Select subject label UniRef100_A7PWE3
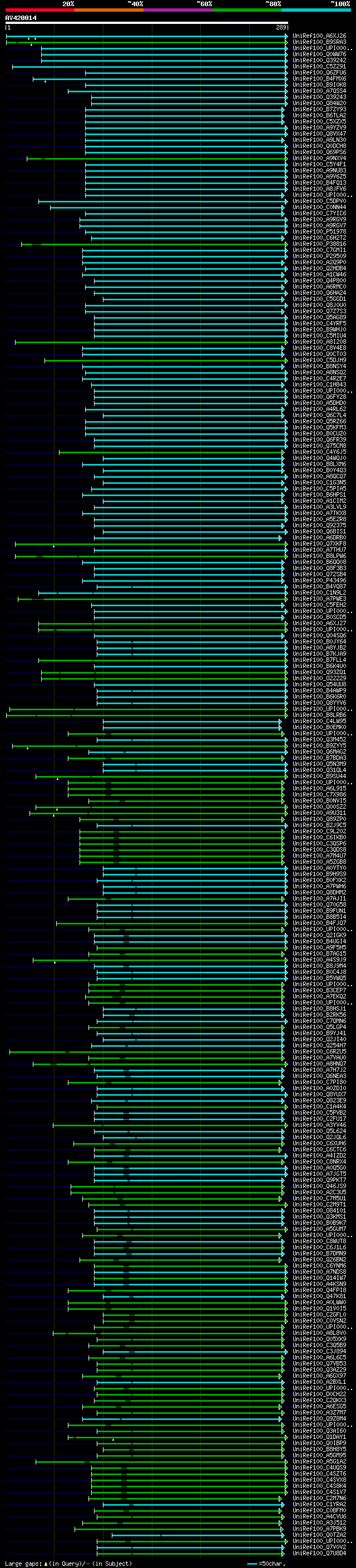This screenshot has height=1568, width=356. [319, 599]
